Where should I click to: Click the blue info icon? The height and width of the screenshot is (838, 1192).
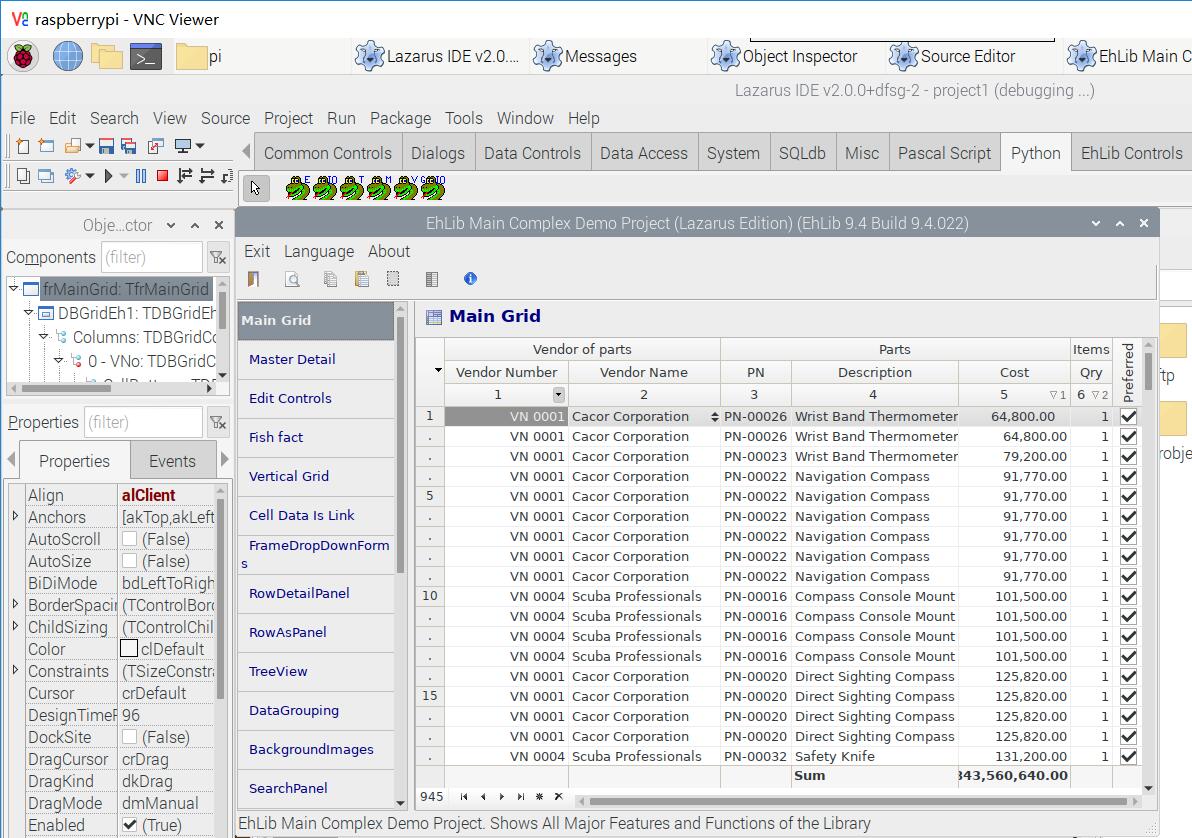click(471, 279)
